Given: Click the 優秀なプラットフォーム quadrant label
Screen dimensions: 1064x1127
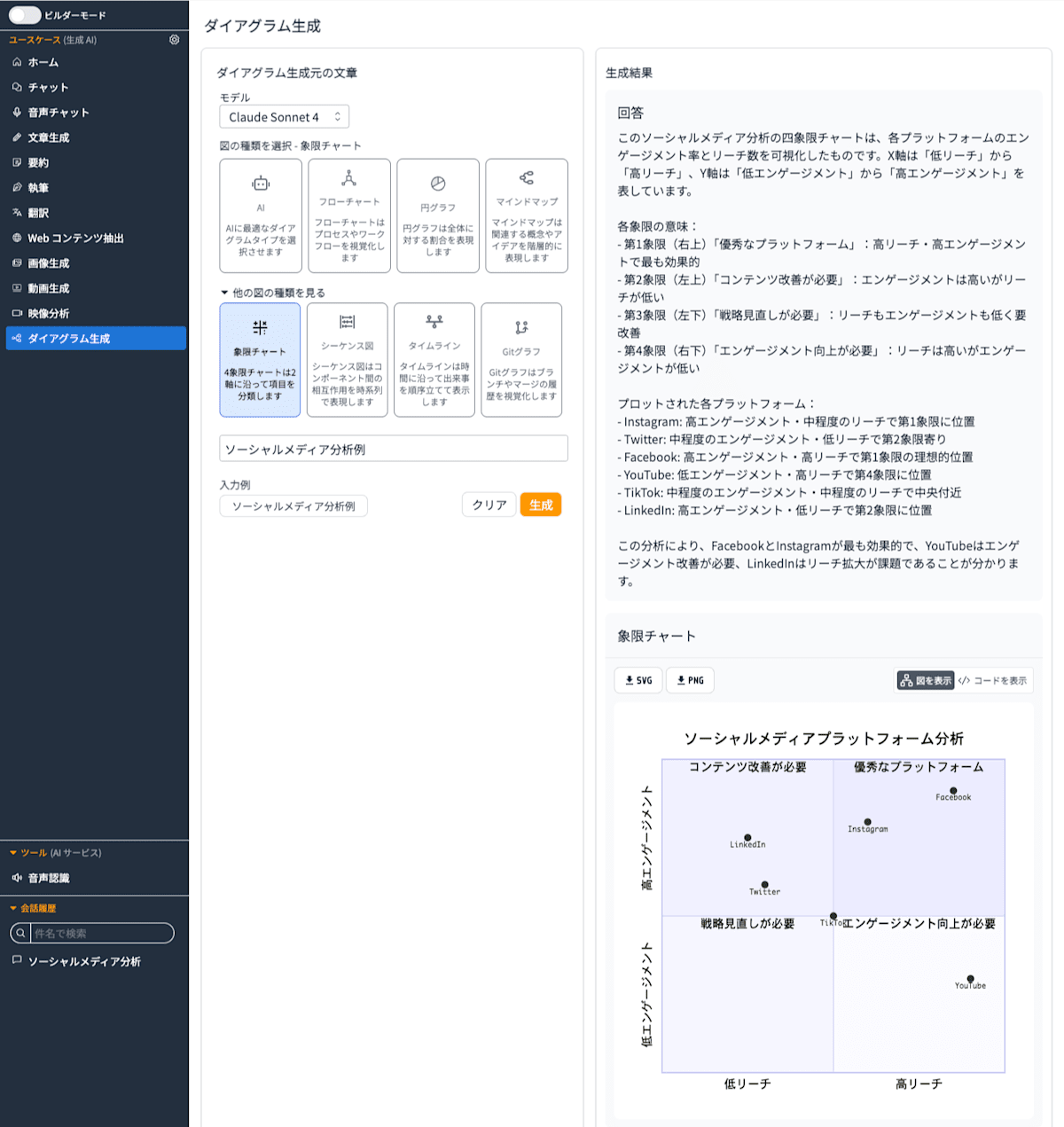Looking at the screenshot, I should (x=919, y=767).
